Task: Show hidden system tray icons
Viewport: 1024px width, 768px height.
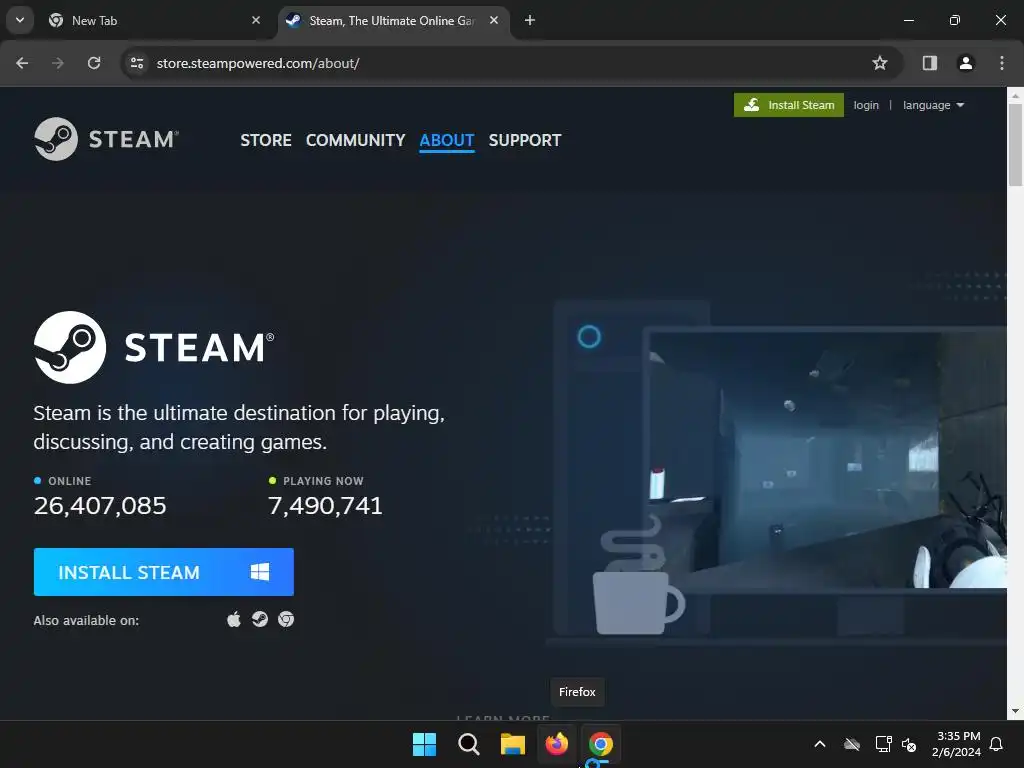Action: point(820,744)
